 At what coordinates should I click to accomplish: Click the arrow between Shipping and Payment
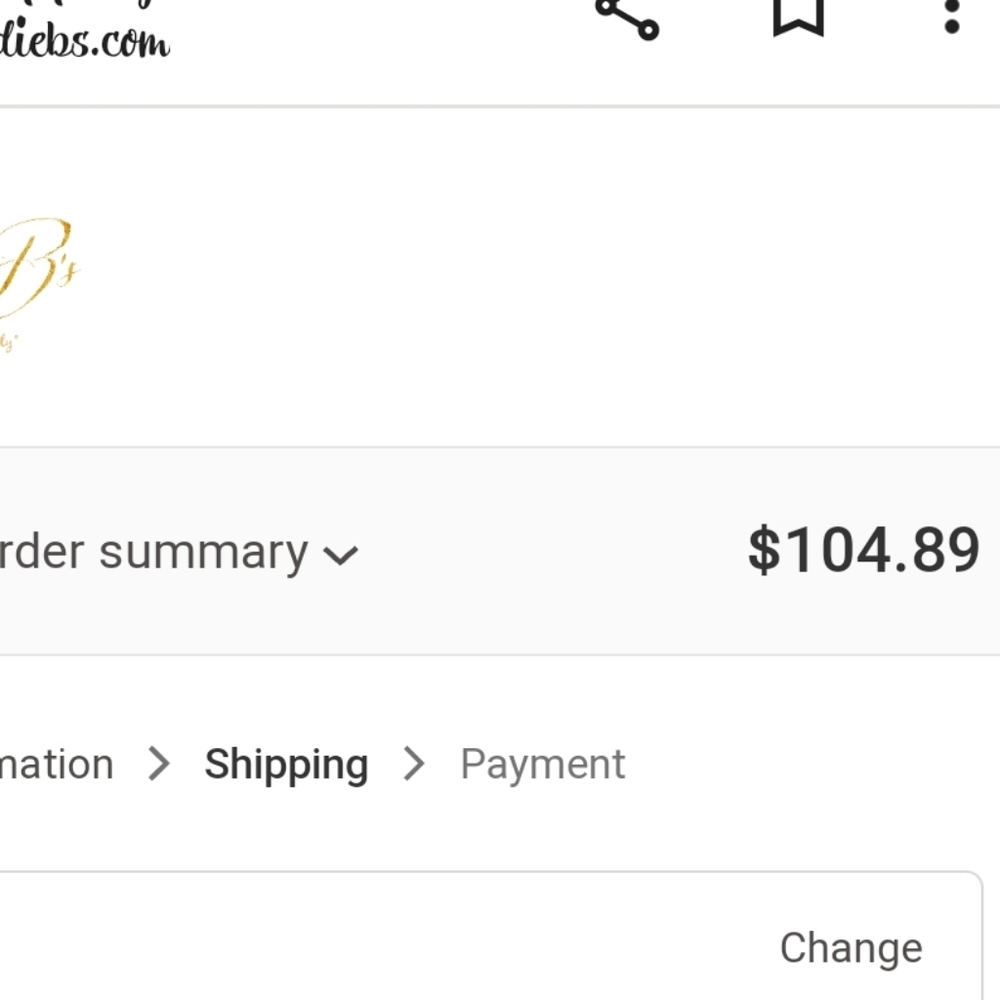pyautogui.click(x=414, y=764)
